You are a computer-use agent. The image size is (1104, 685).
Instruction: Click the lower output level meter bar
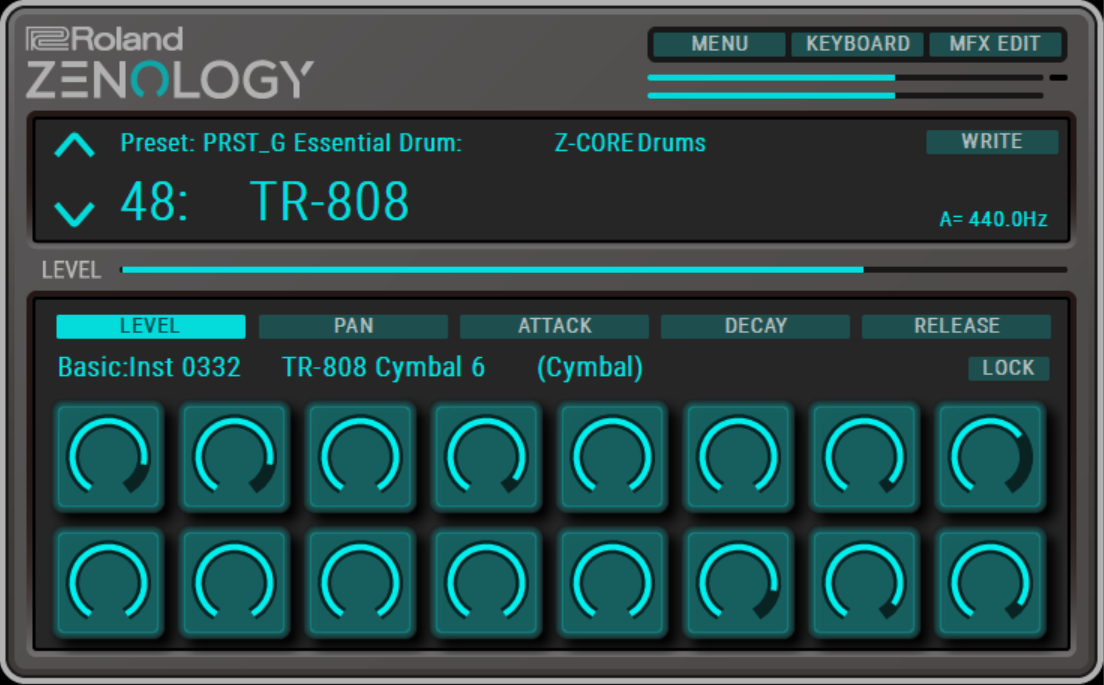(845, 95)
